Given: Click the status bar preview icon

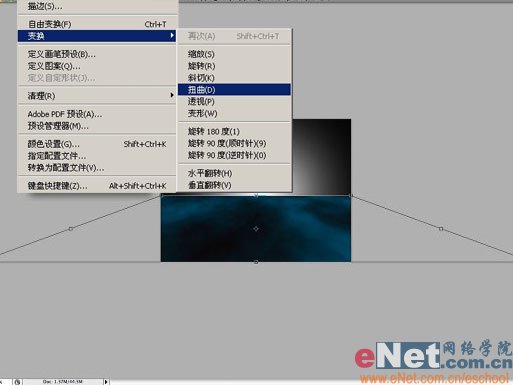Looking at the screenshot, I should (17, 382).
